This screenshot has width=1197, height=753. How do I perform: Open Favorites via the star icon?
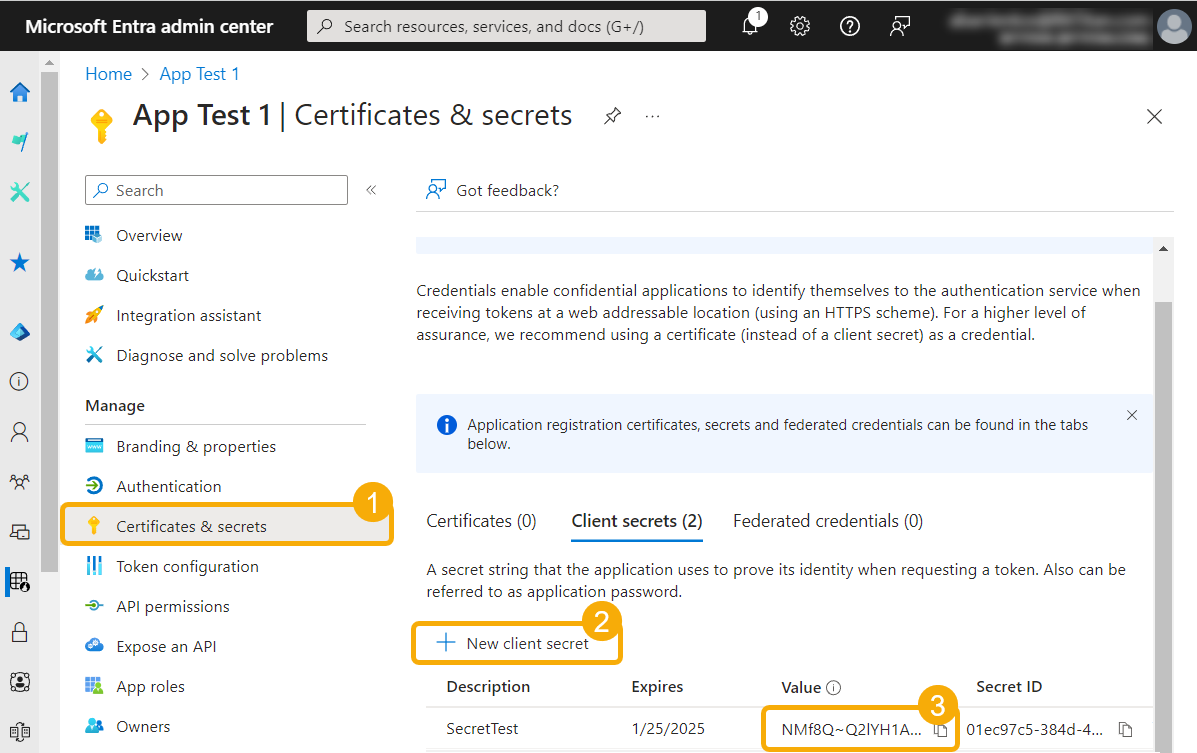[19, 262]
